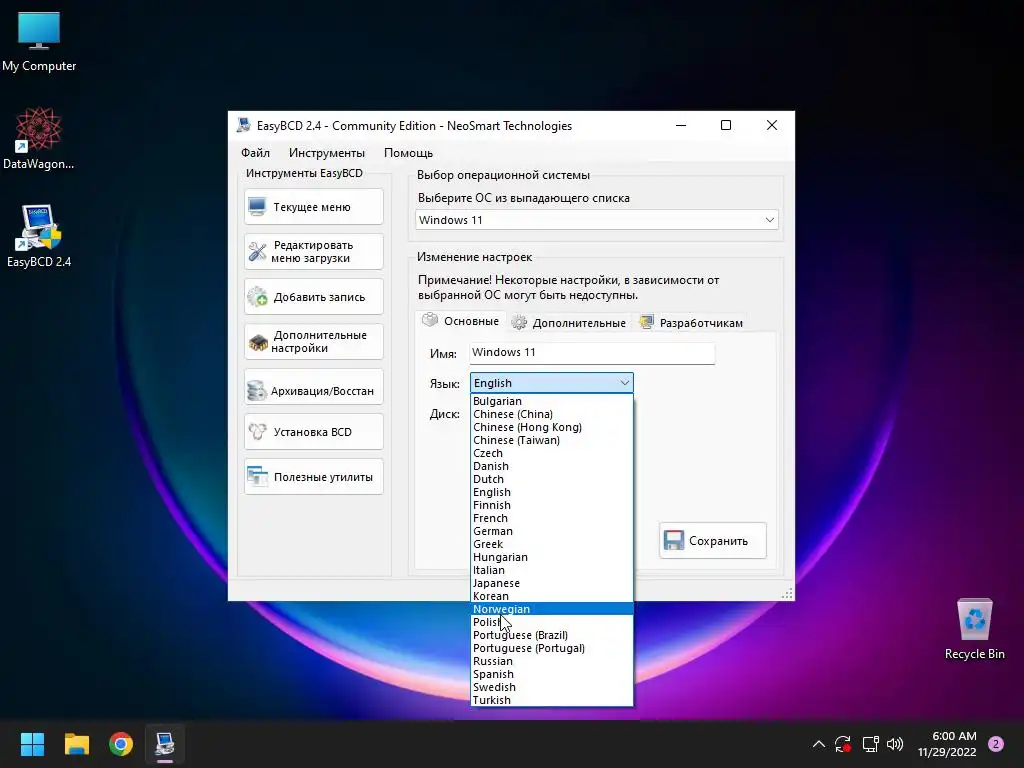The height and width of the screenshot is (768, 1024).
Task: Open the clock showing 6:00 AM
Action: click(x=947, y=744)
